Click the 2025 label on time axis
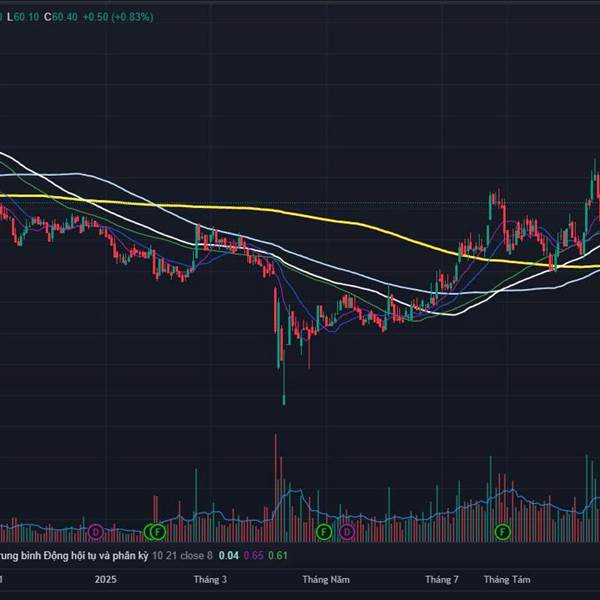 coord(106,579)
